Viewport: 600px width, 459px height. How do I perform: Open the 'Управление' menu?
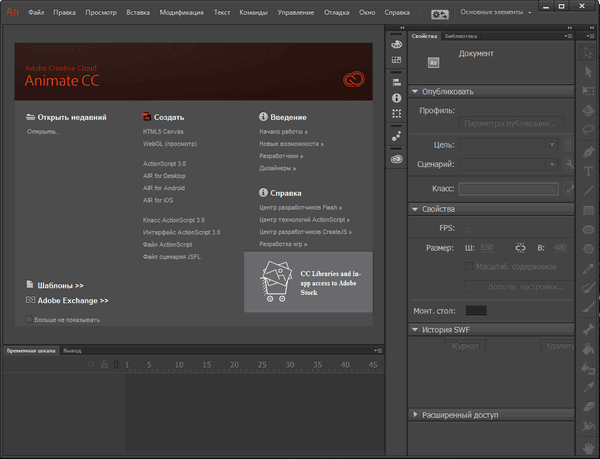[295, 13]
